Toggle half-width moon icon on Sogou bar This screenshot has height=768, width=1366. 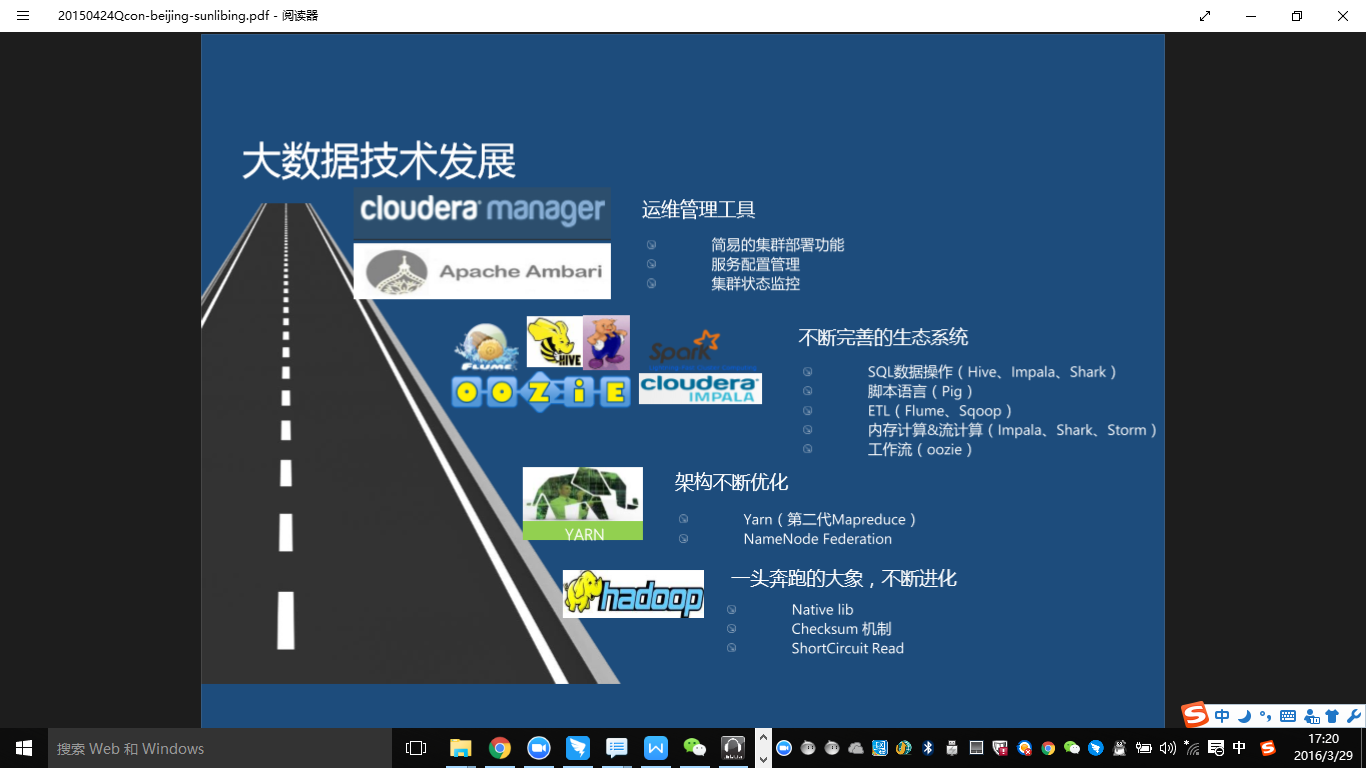click(x=1245, y=716)
